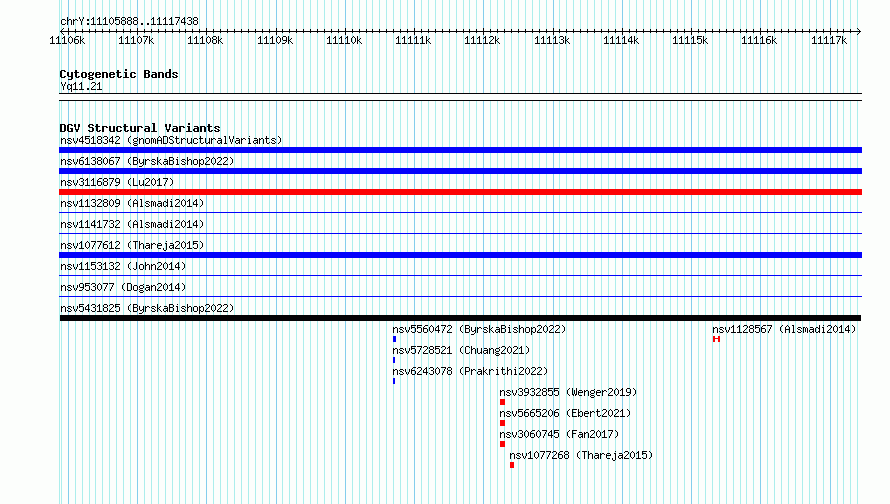
Task: Click the 11107k ruler tick label
Action: click(136, 40)
